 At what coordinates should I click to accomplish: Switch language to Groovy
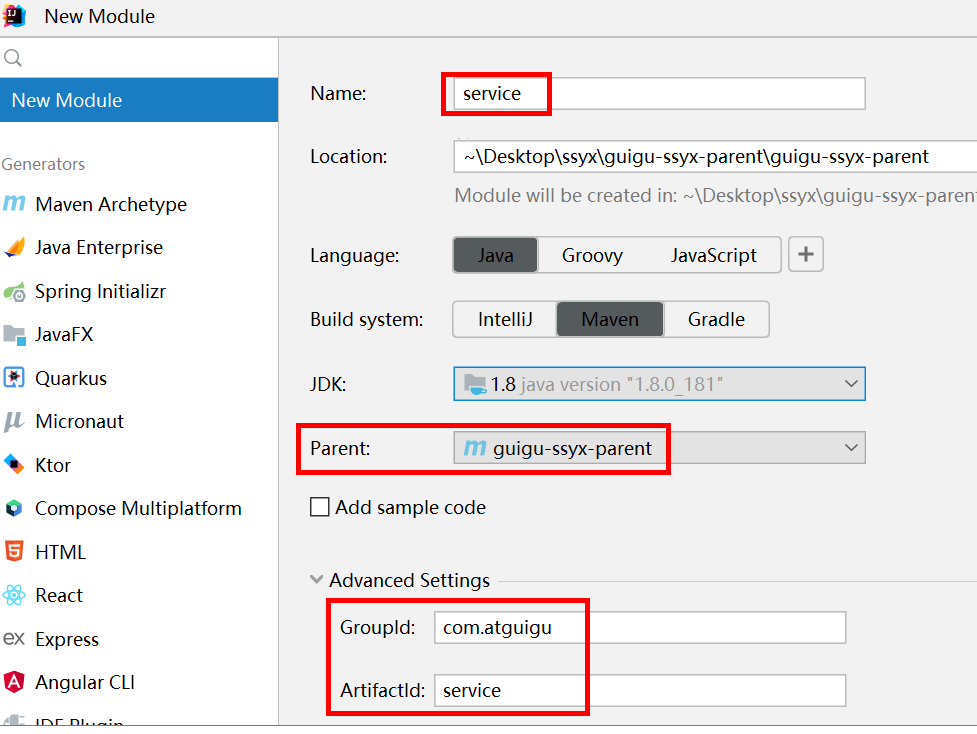click(592, 255)
